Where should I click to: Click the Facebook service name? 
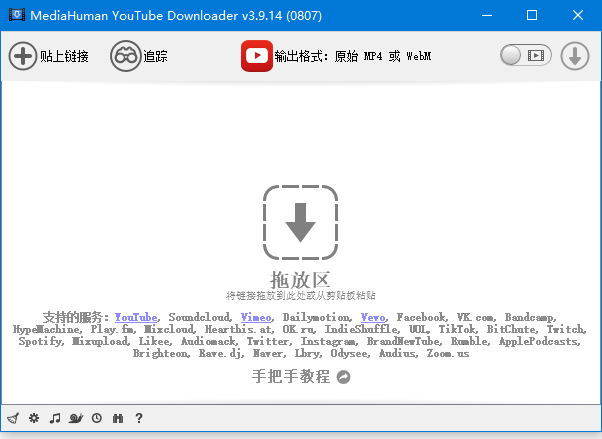click(421, 317)
